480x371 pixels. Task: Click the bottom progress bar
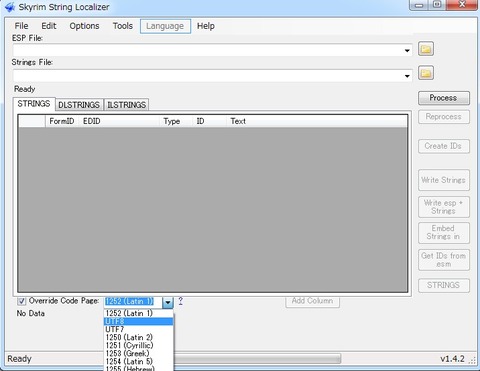click(x=257, y=359)
